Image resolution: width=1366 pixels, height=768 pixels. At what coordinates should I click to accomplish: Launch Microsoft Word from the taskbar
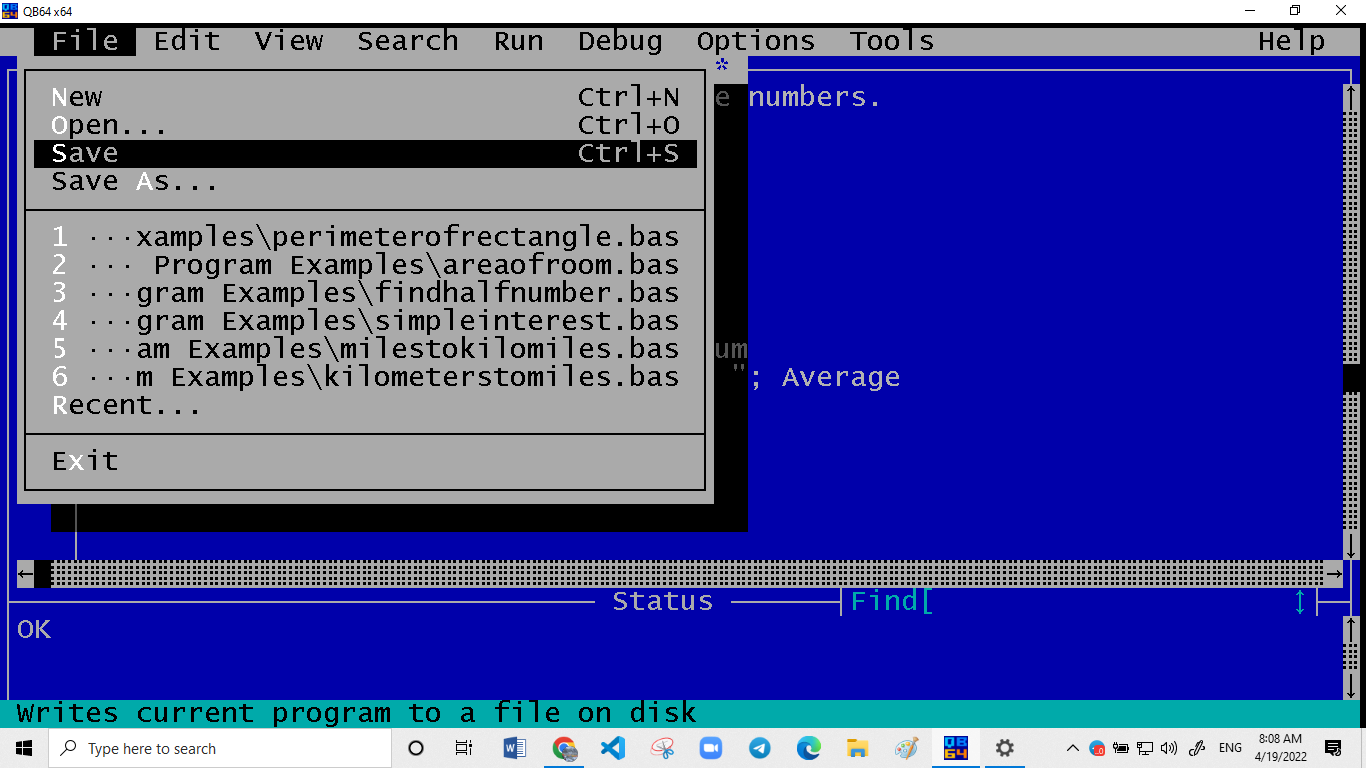coord(515,748)
